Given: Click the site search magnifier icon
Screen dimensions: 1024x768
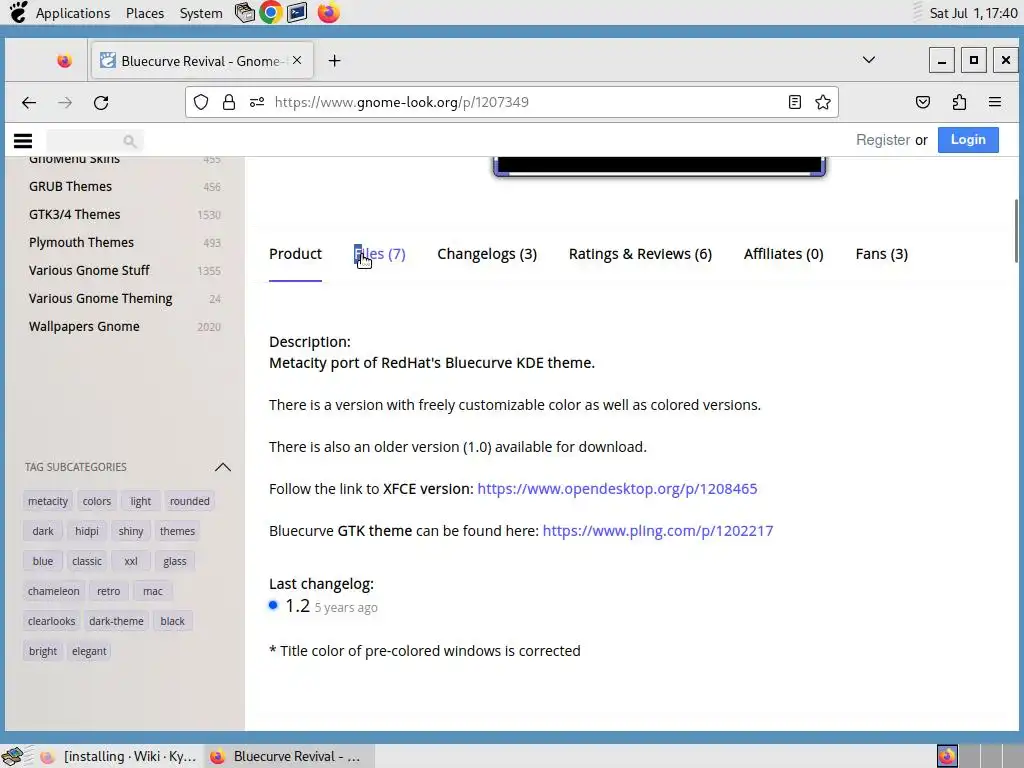Looking at the screenshot, I should [x=129, y=141].
